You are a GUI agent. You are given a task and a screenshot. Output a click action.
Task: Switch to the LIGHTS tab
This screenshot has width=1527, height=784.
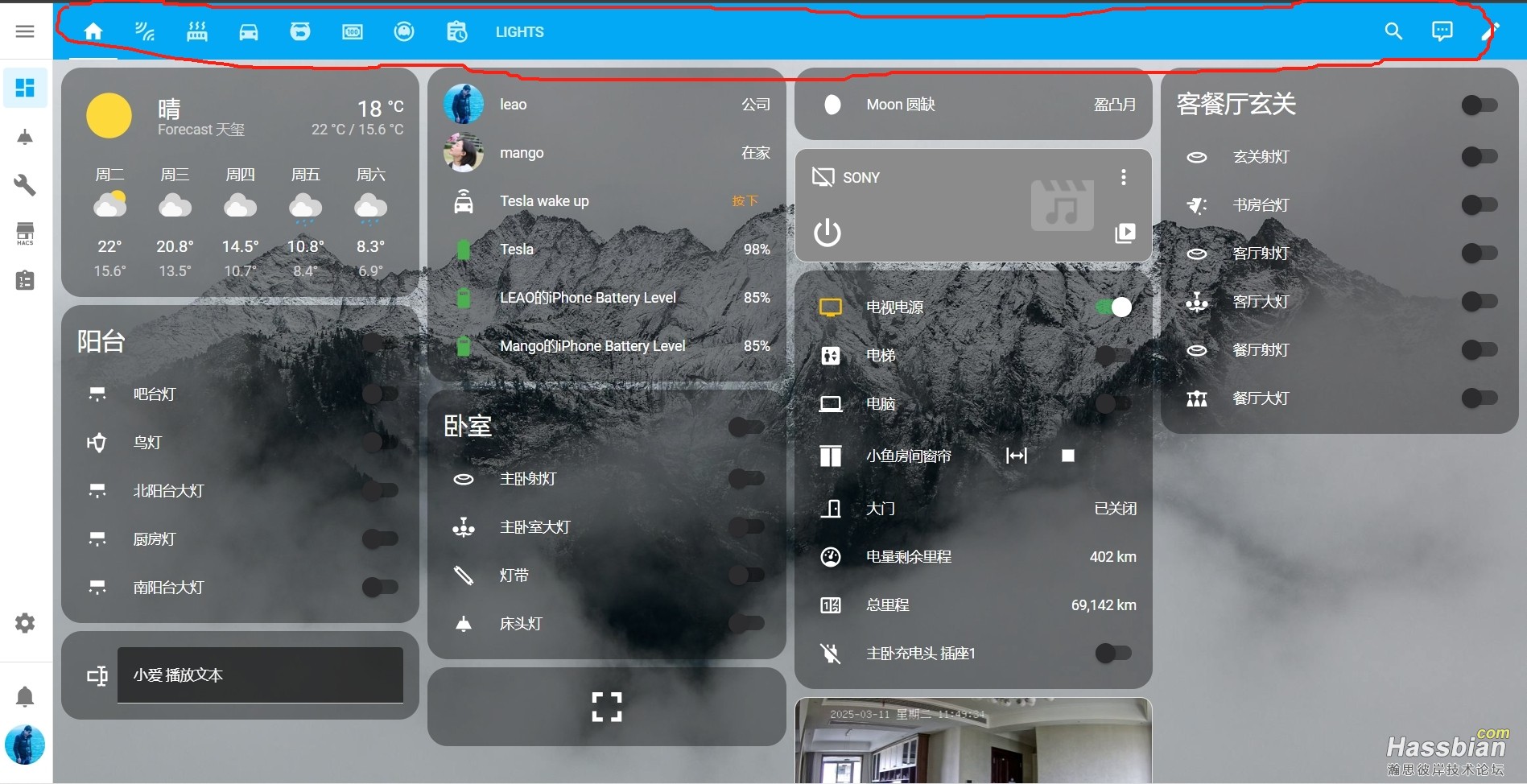pyautogui.click(x=519, y=31)
